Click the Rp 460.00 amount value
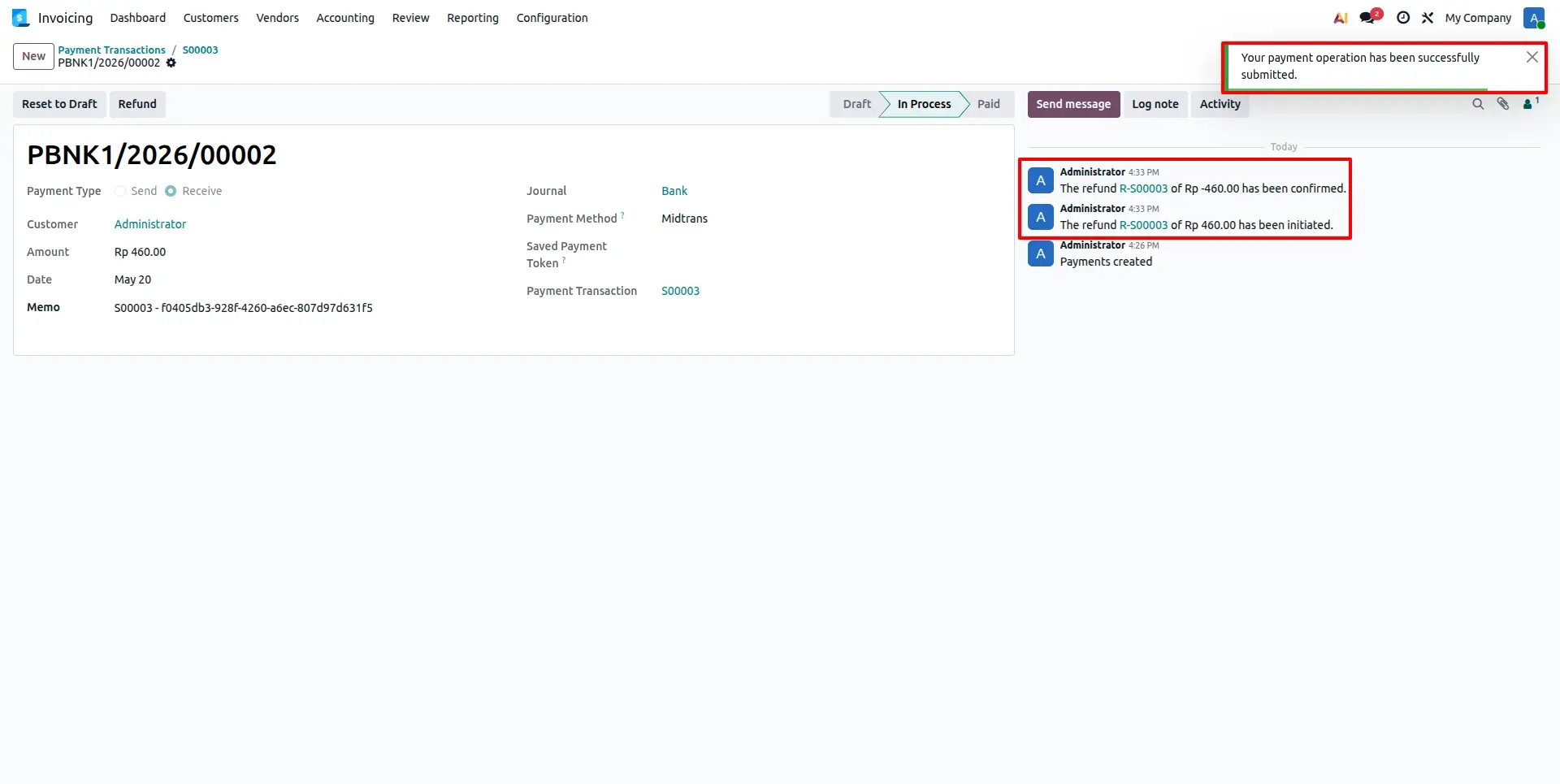This screenshot has height=784, width=1560. [x=140, y=252]
